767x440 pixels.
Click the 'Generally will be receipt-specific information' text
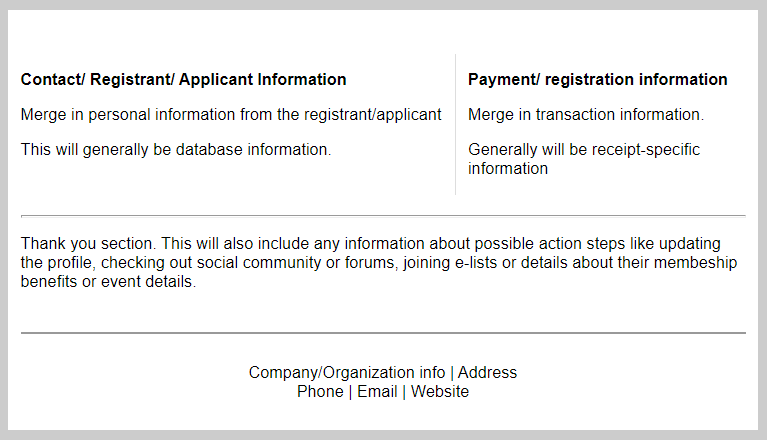click(x=583, y=159)
